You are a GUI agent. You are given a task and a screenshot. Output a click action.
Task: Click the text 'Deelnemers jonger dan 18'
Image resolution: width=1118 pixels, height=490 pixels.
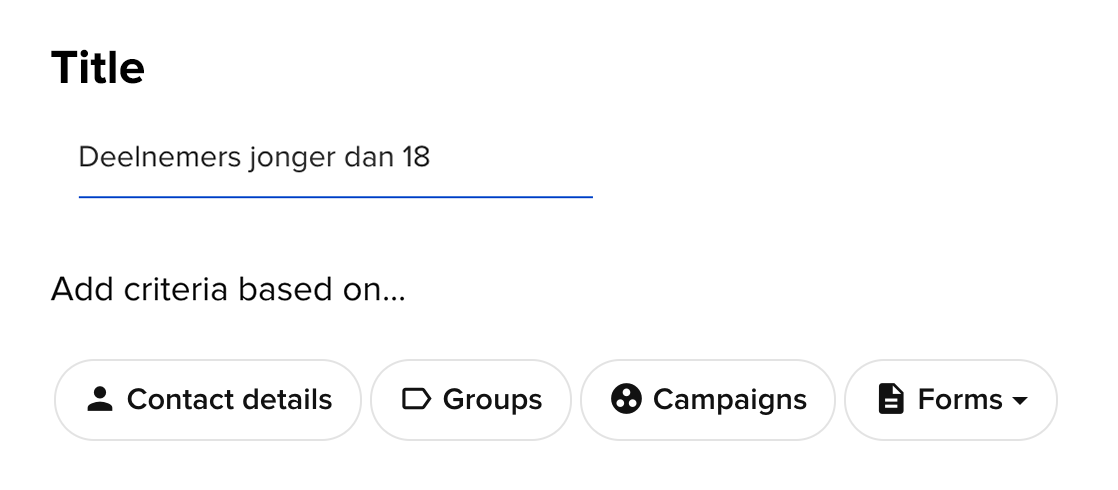(254, 158)
